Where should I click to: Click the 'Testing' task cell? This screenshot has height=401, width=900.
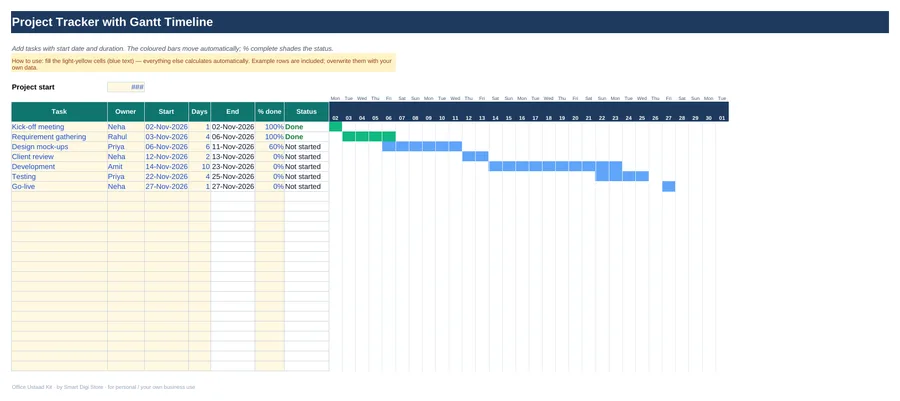point(59,177)
